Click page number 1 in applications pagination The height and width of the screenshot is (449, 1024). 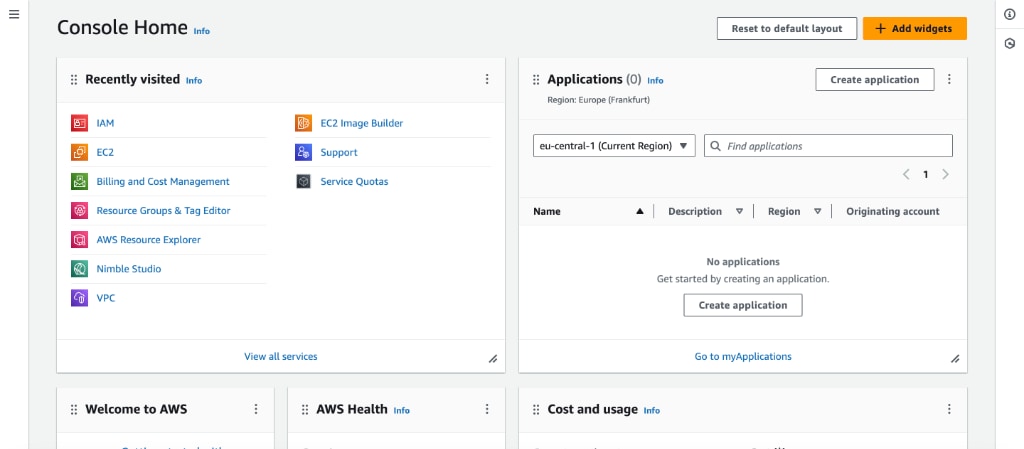925,174
